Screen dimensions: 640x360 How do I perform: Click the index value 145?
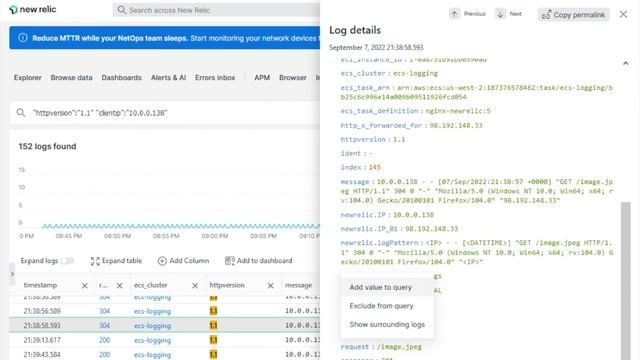point(374,167)
